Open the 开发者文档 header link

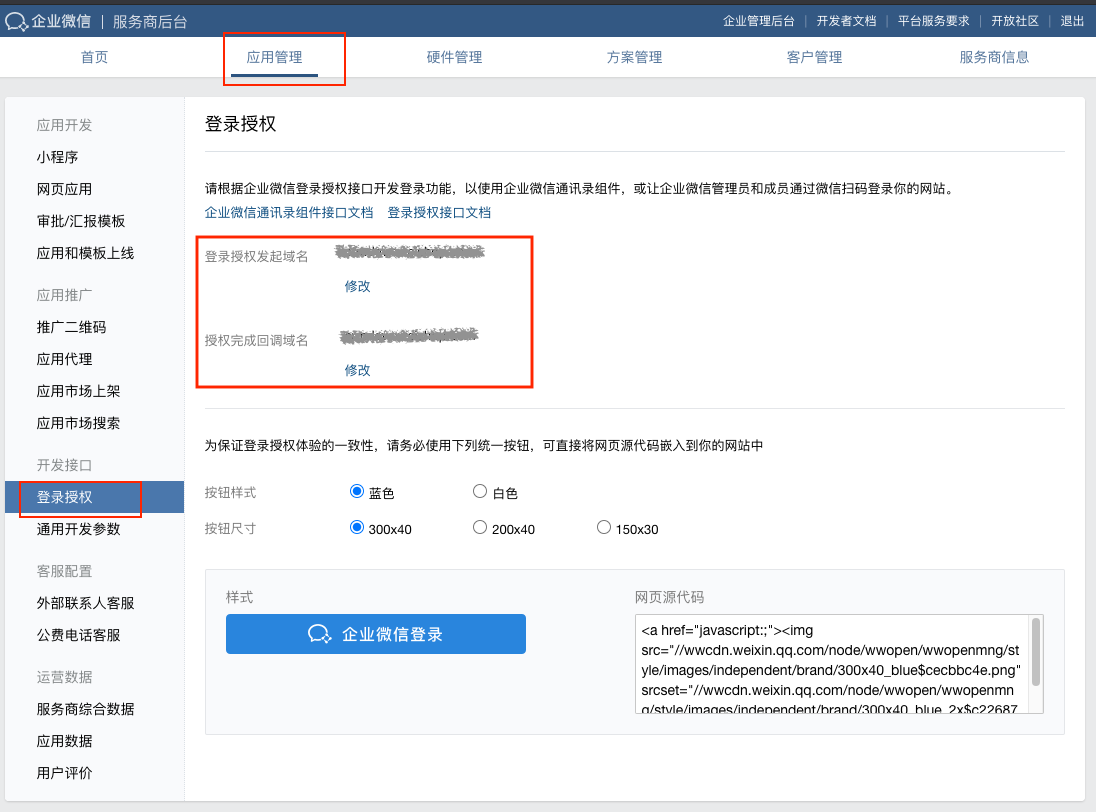click(846, 21)
